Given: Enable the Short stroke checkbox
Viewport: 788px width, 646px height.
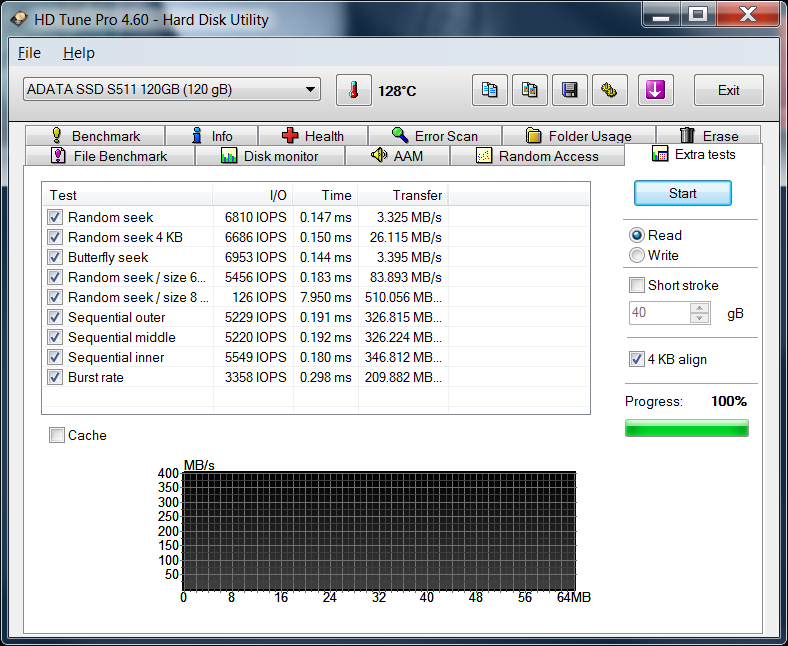Looking at the screenshot, I should tap(637, 285).
